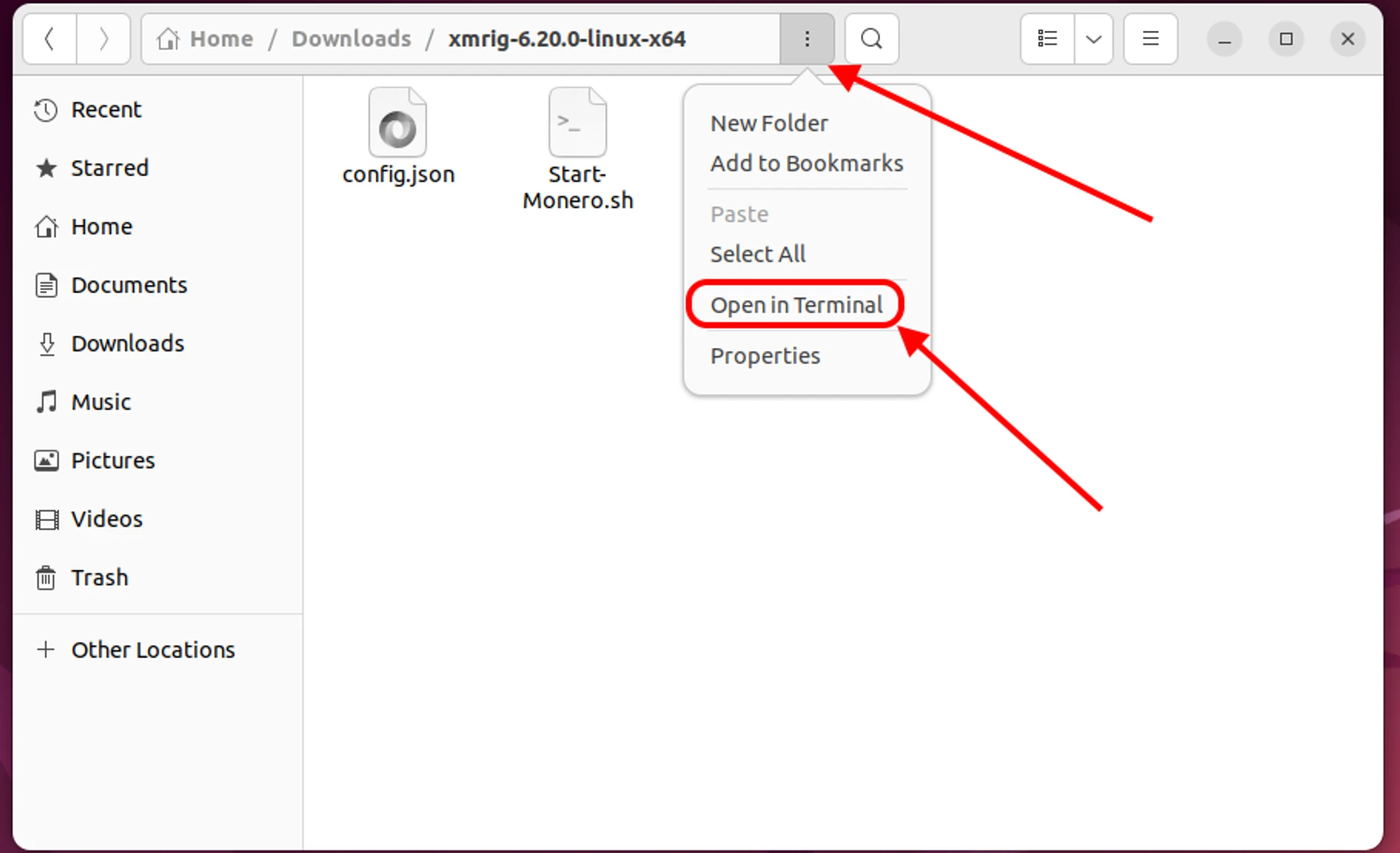This screenshot has height=853, width=1400.
Task: Click the back navigation arrow
Action: [50, 39]
